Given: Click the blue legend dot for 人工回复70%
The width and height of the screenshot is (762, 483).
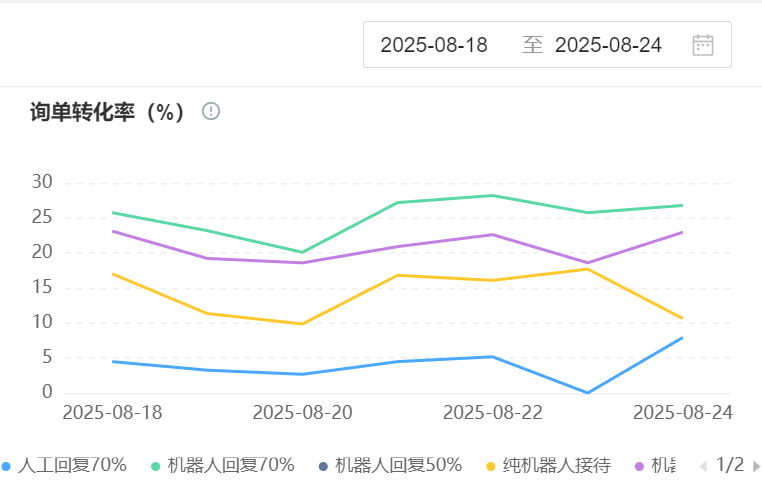Looking at the screenshot, I should click(x=7, y=466).
